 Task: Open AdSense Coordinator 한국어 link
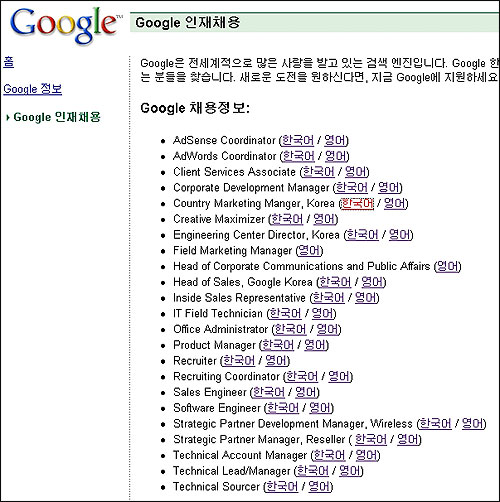tap(298, 140)
